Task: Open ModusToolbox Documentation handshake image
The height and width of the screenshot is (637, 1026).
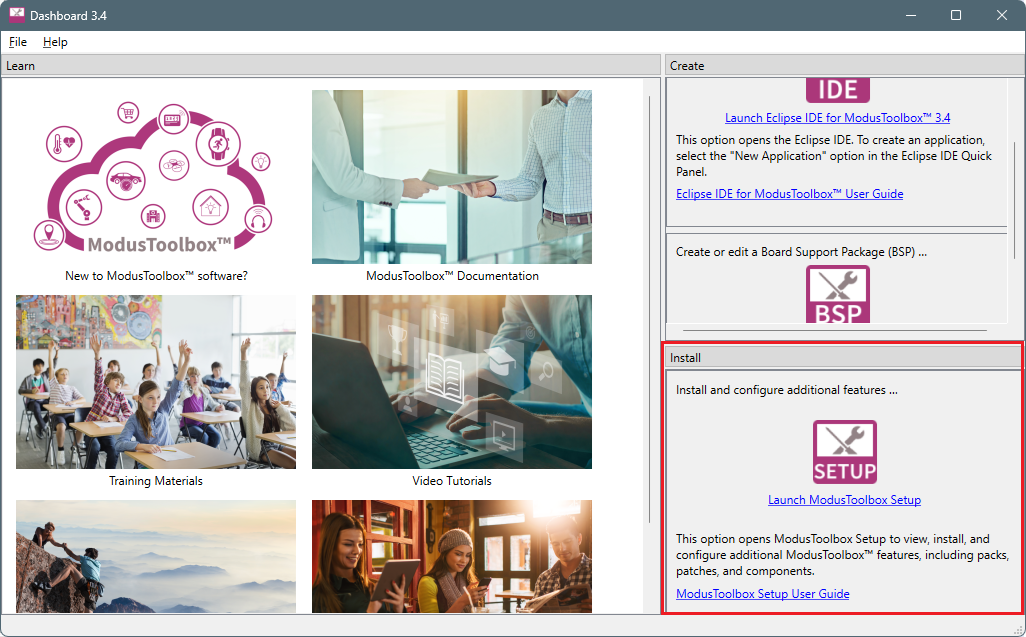Action: (451, 177)
